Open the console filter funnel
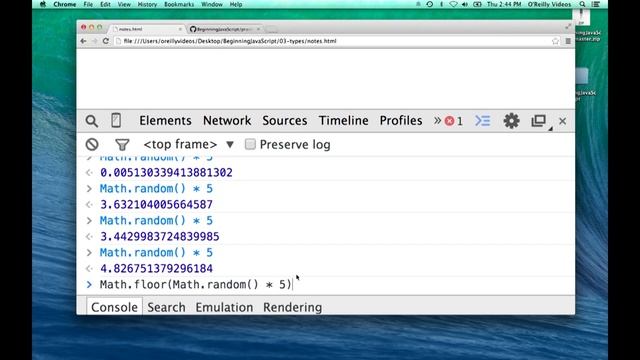Image resolution: width=640 pixels, height=360 pixels. [122, 144]
